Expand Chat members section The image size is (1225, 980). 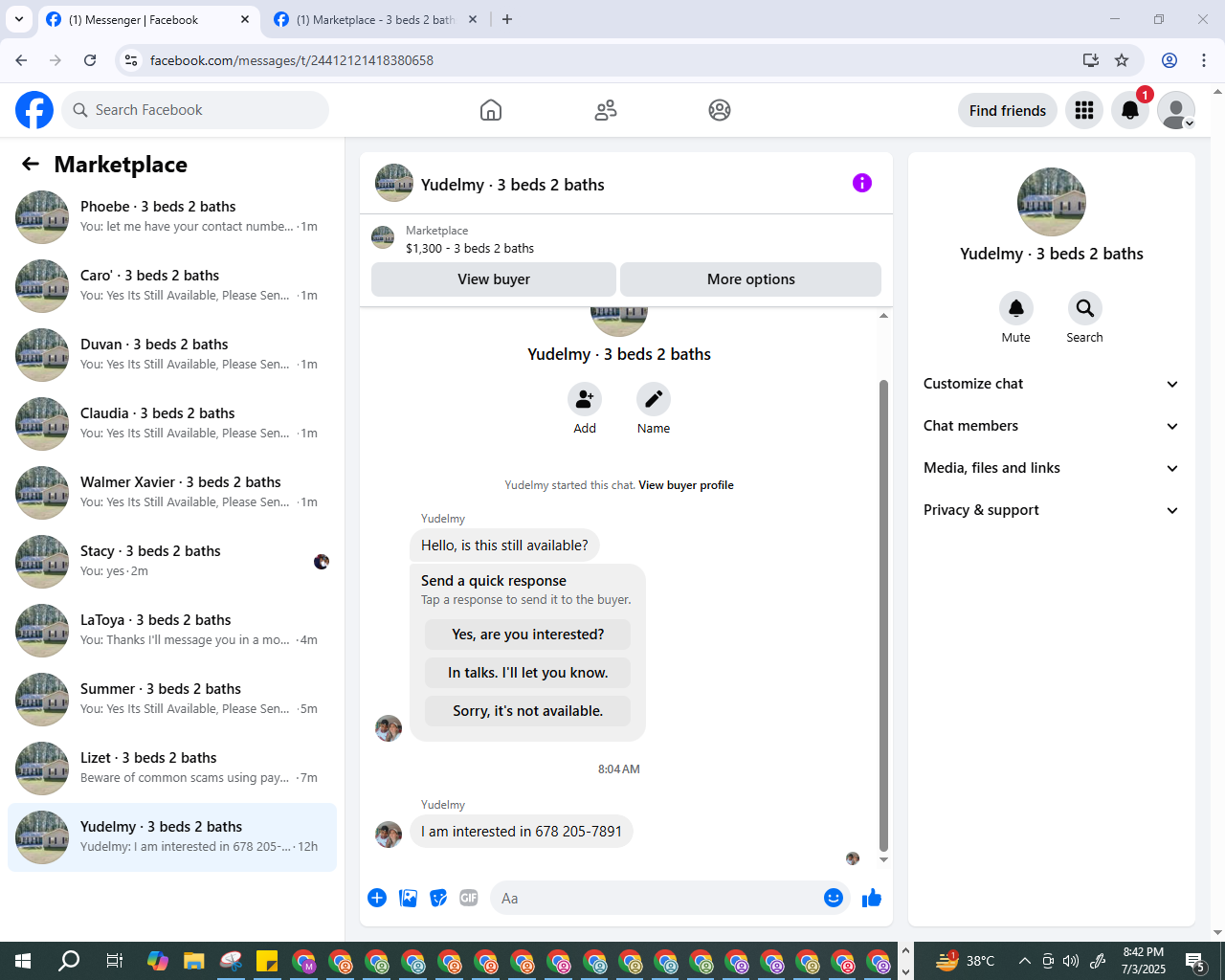[x=1051, y=426]
